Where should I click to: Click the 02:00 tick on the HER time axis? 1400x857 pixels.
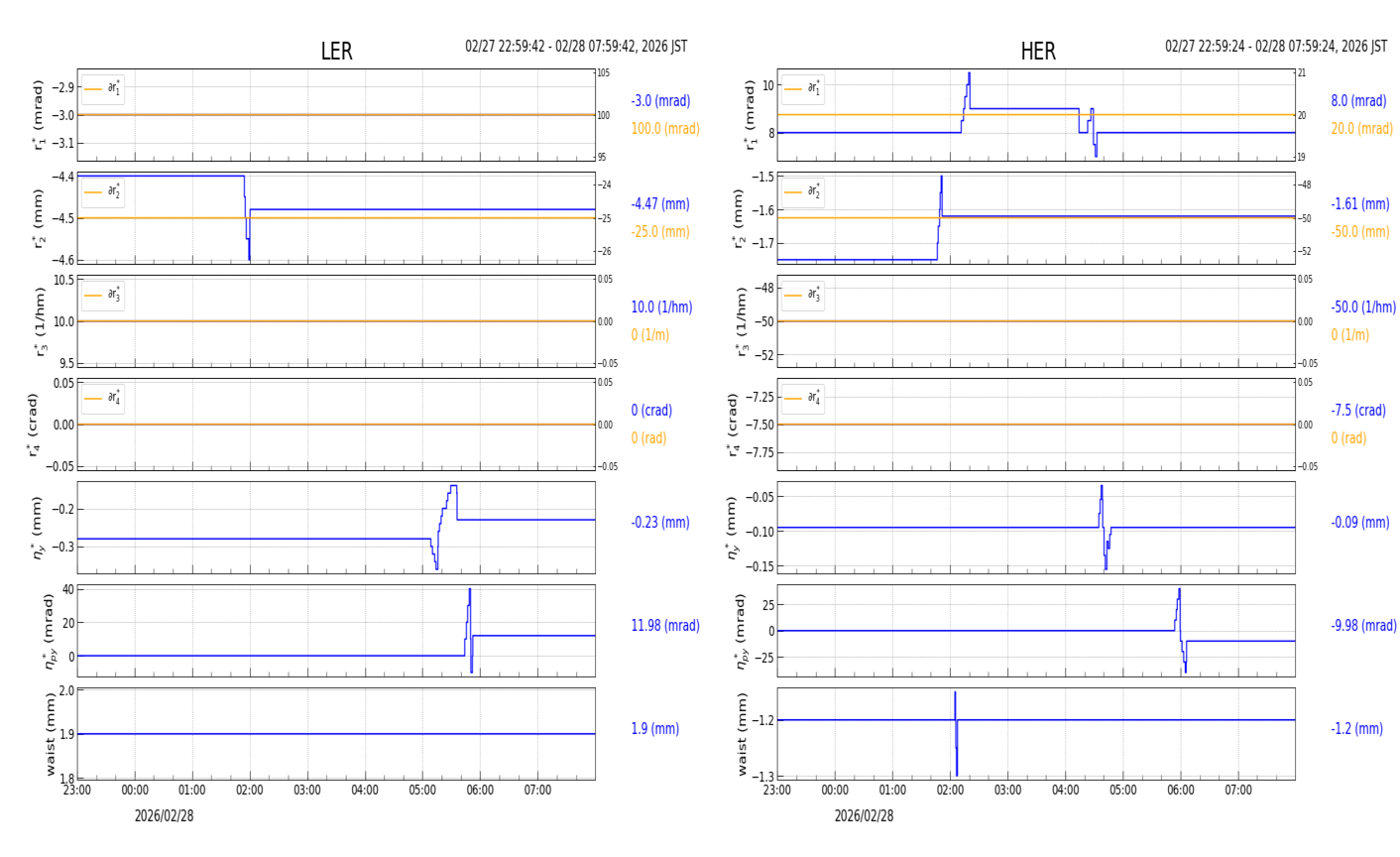[950, 791]
